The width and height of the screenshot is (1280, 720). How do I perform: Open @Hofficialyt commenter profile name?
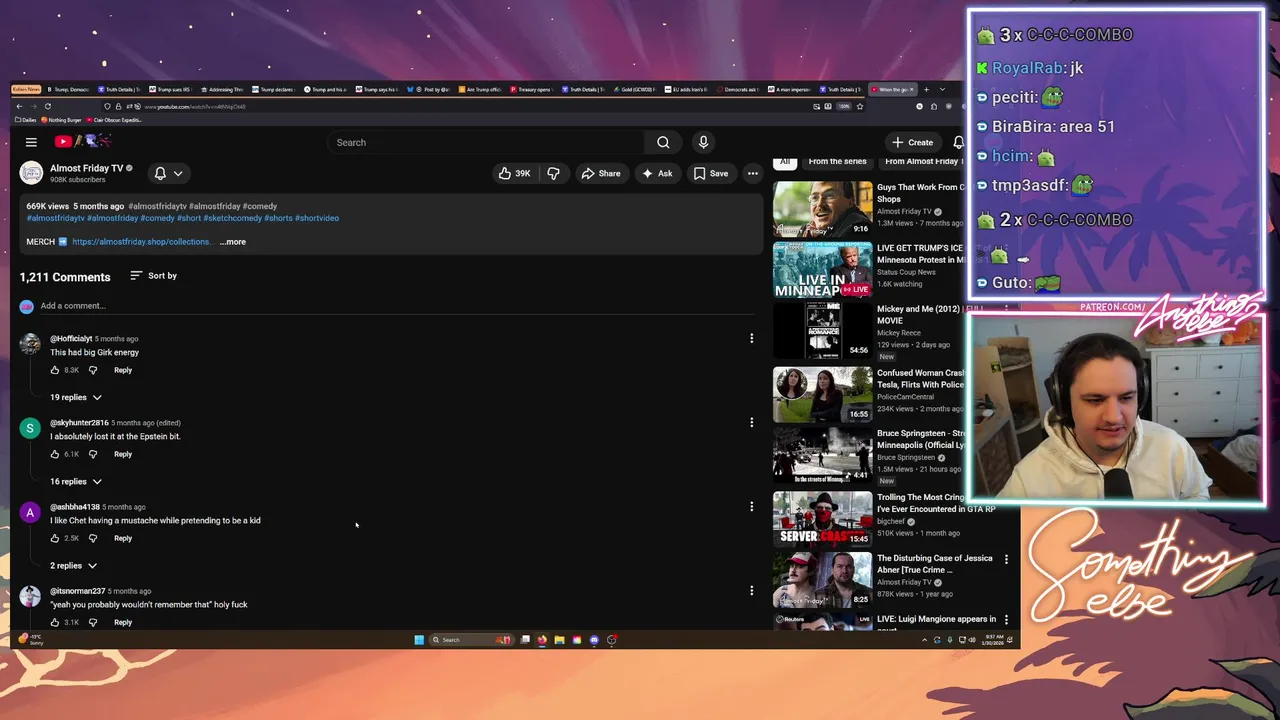[x=71, y=339]
